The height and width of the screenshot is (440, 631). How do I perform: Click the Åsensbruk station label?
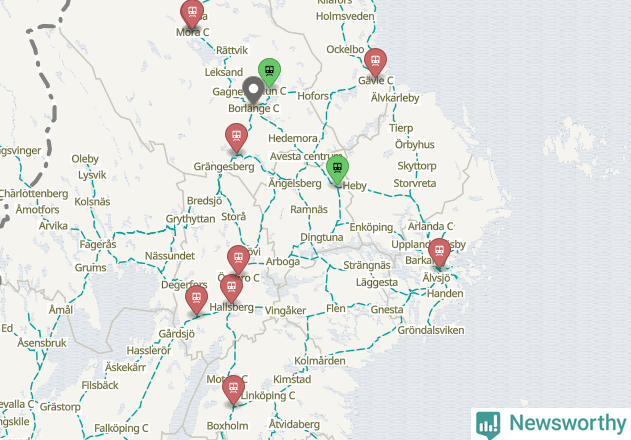click(42, 343)
